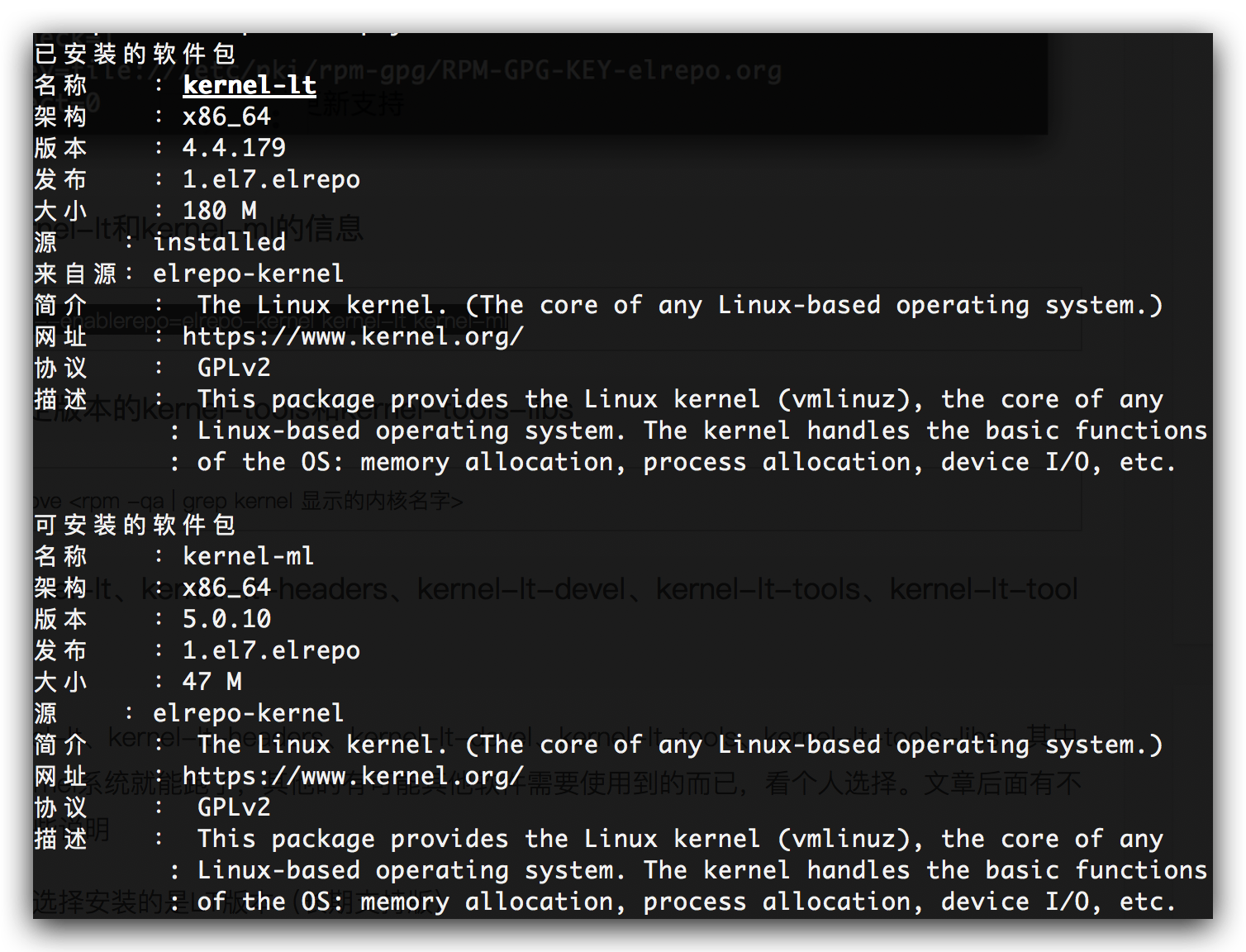Click second GPLv2 license text
This screenshot has height=952, width=1246.
pos(234,807)
